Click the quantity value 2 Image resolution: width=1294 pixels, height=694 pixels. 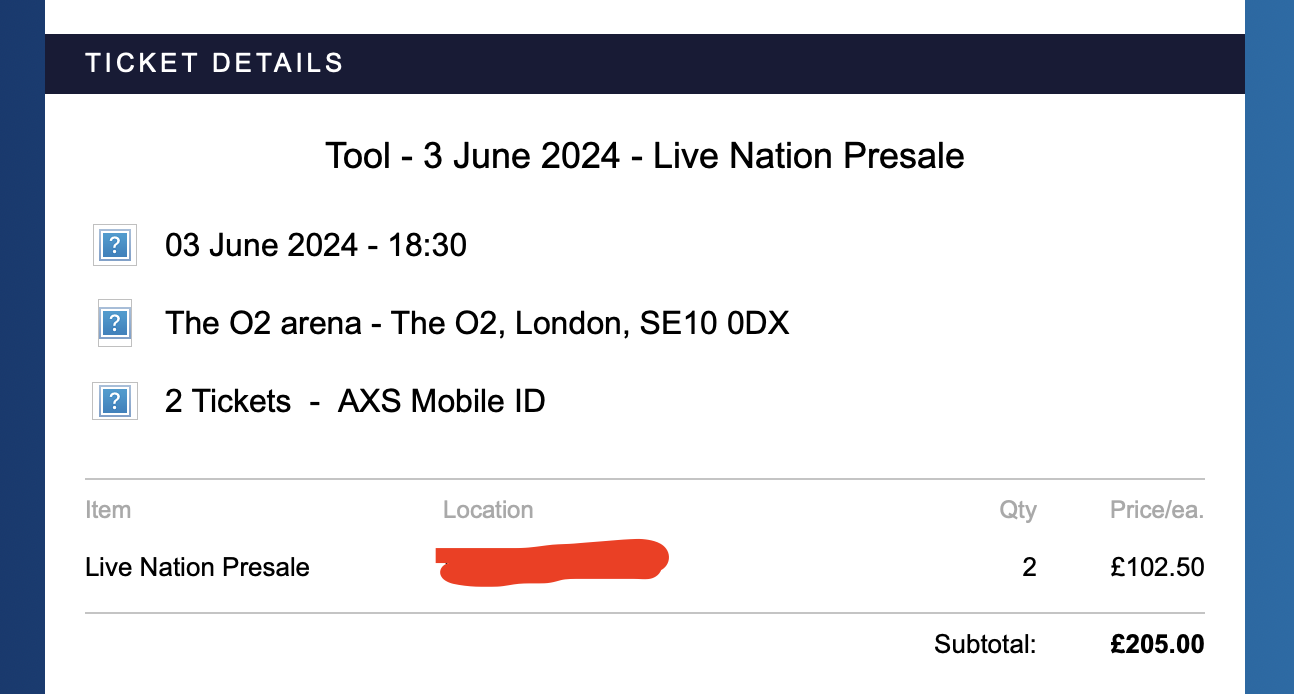(x=1029, y=568)
